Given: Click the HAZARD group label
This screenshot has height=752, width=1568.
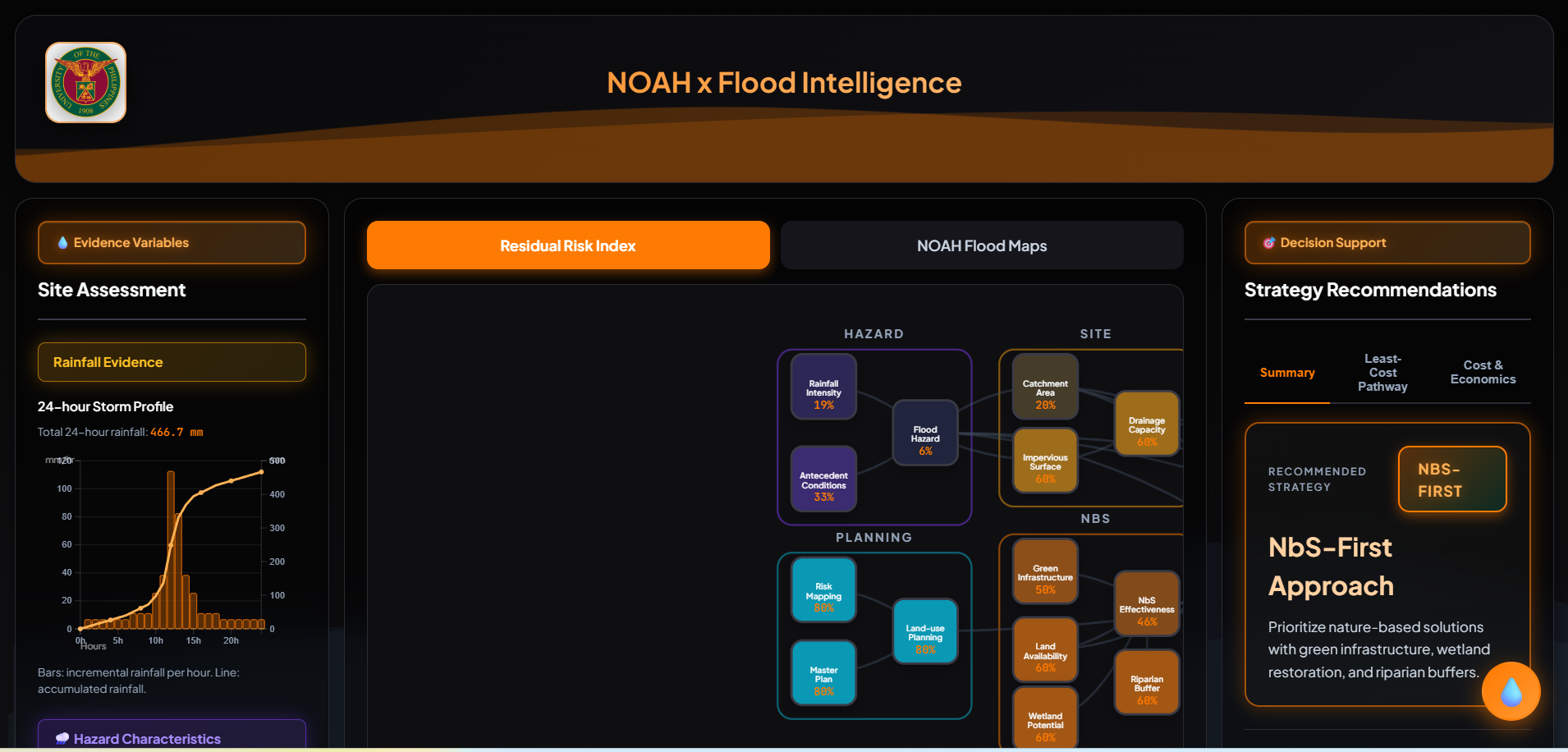Looking at the screenshot, I should coord(873,334).
